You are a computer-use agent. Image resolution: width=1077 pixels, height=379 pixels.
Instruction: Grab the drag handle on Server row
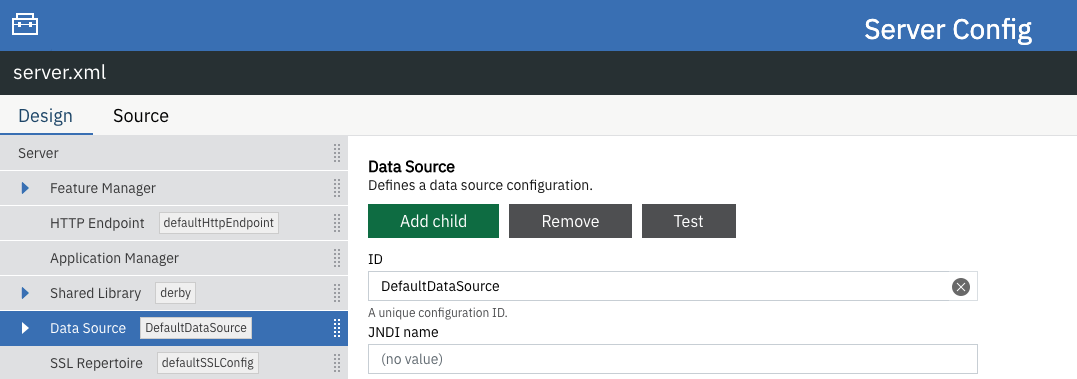337,153
